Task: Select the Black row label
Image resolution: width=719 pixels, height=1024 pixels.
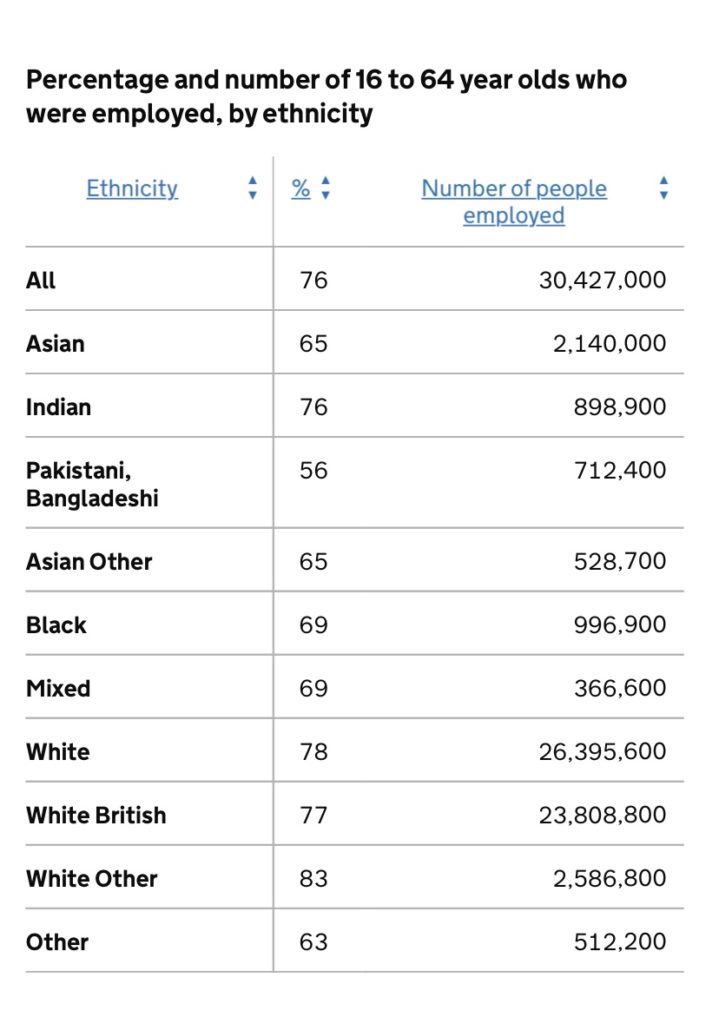Action: (56, 625)
